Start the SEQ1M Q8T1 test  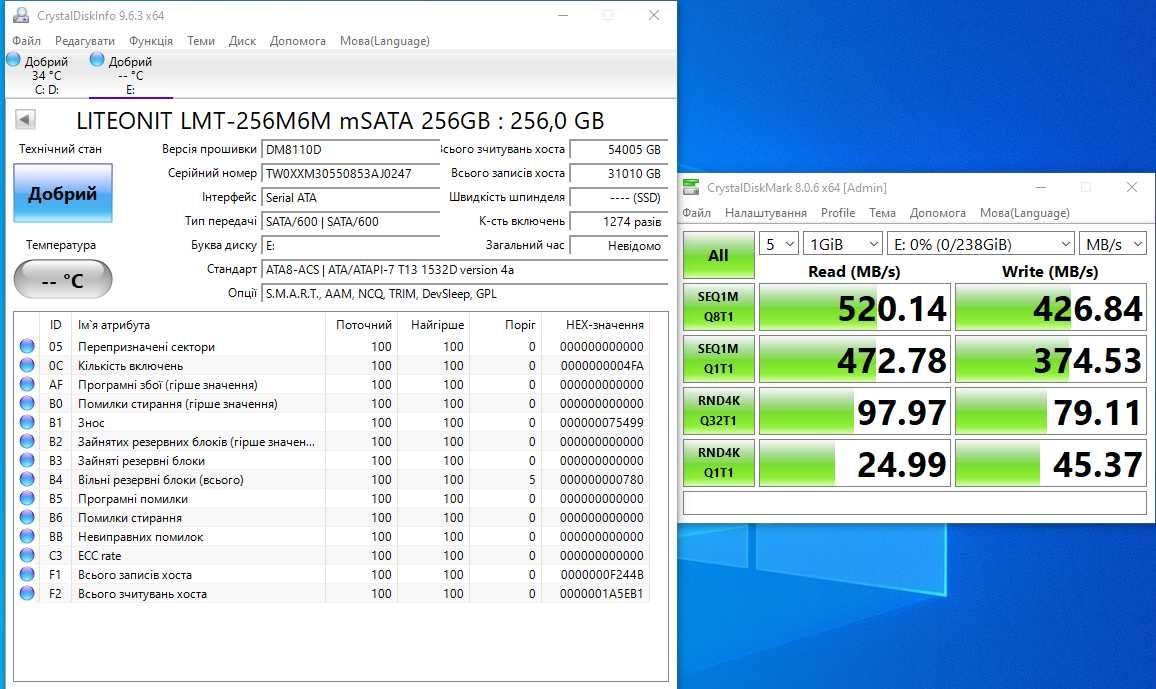coord(718,307)
